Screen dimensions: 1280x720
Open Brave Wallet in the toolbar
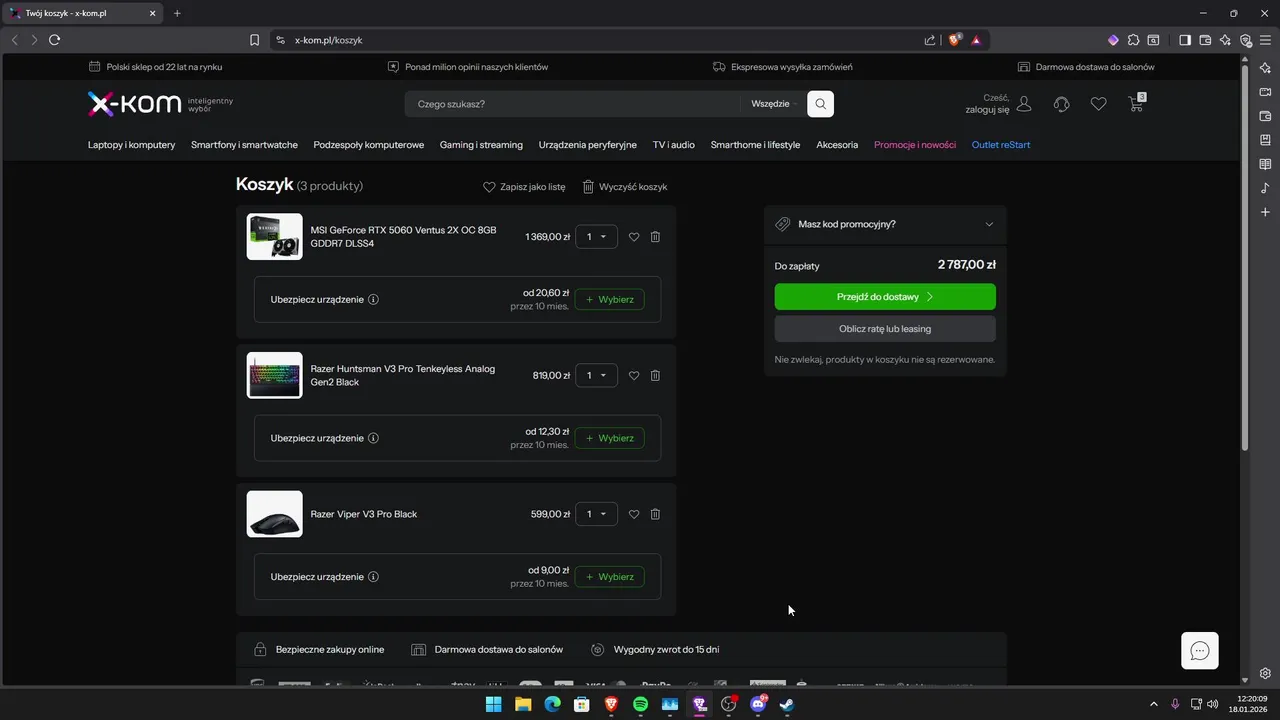pos(1205,40)
